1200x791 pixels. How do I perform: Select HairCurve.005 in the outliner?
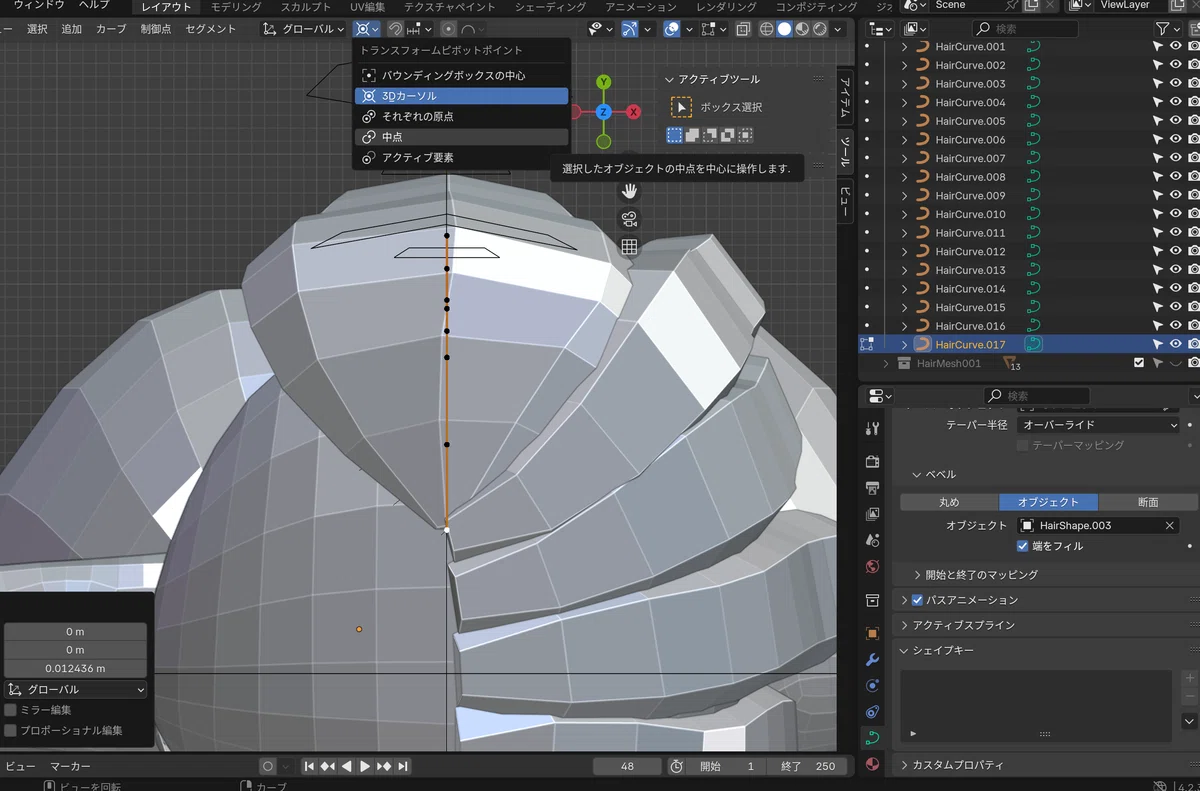click(970, 121)
